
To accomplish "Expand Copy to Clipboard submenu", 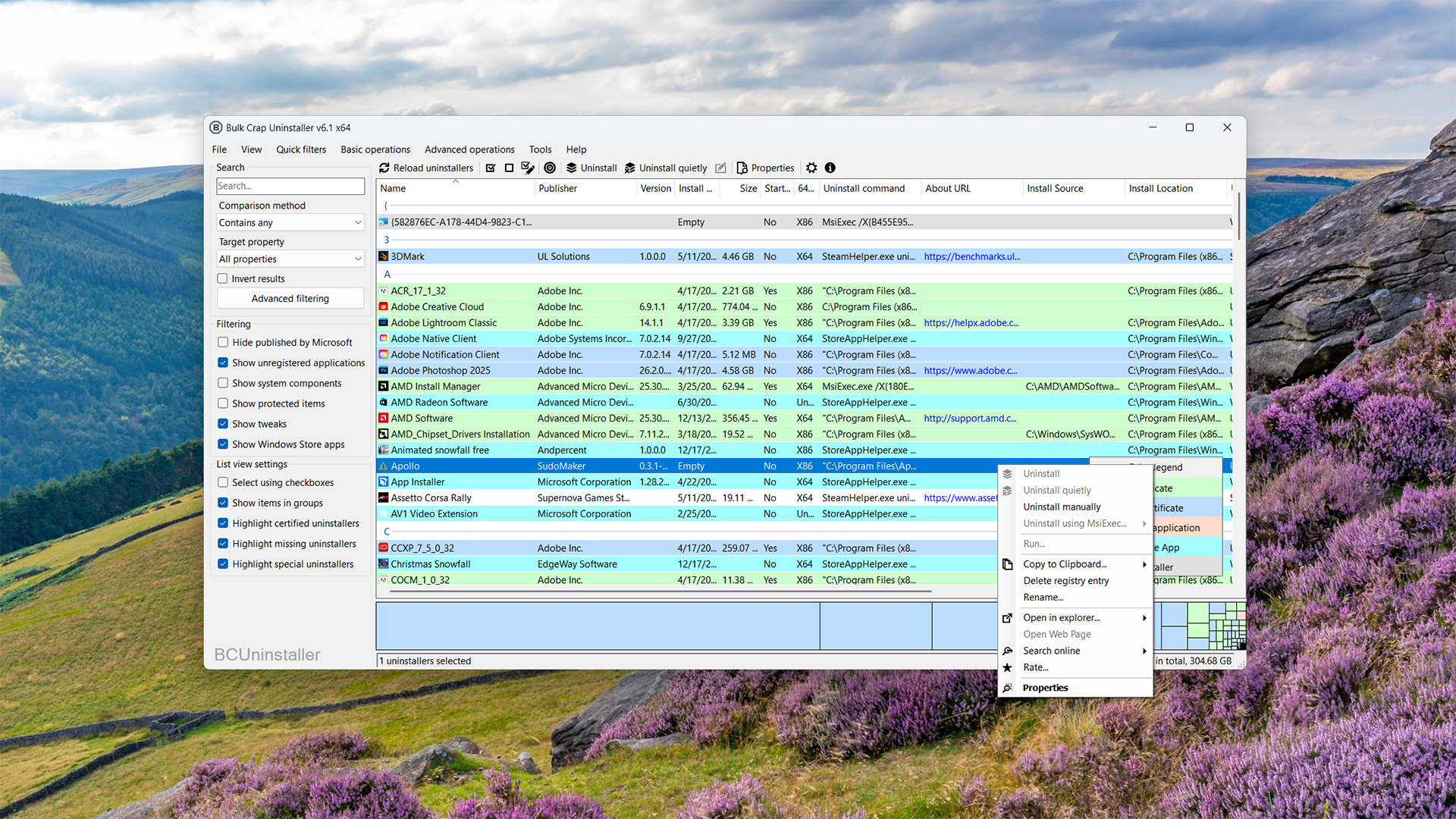I will click(x=1144, y=564).
